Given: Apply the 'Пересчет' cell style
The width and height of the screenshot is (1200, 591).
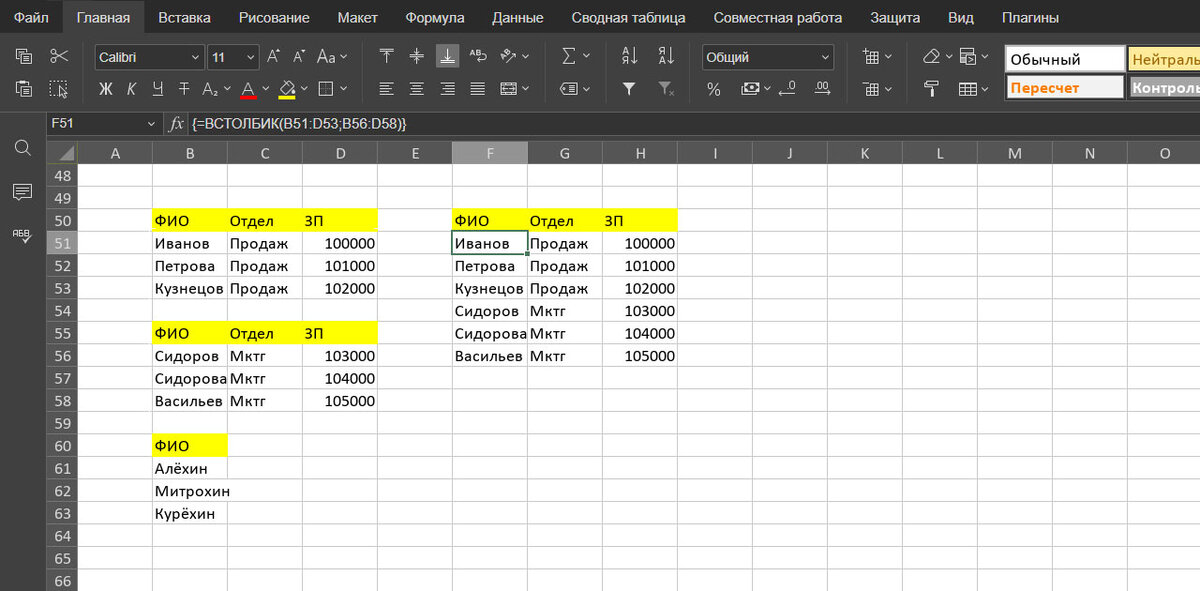Looking at the screenshot, I should (1065, 88).
